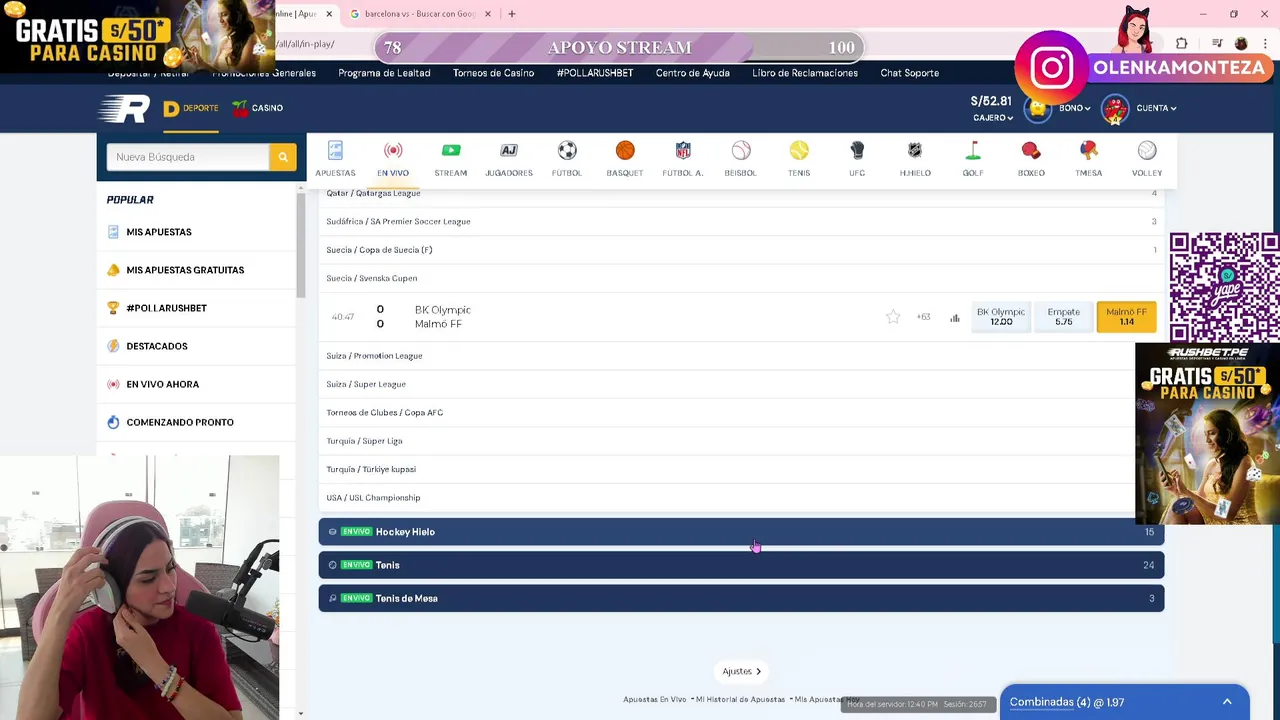
Task: Open the Bono gift icon
Action: [1039, 108]
